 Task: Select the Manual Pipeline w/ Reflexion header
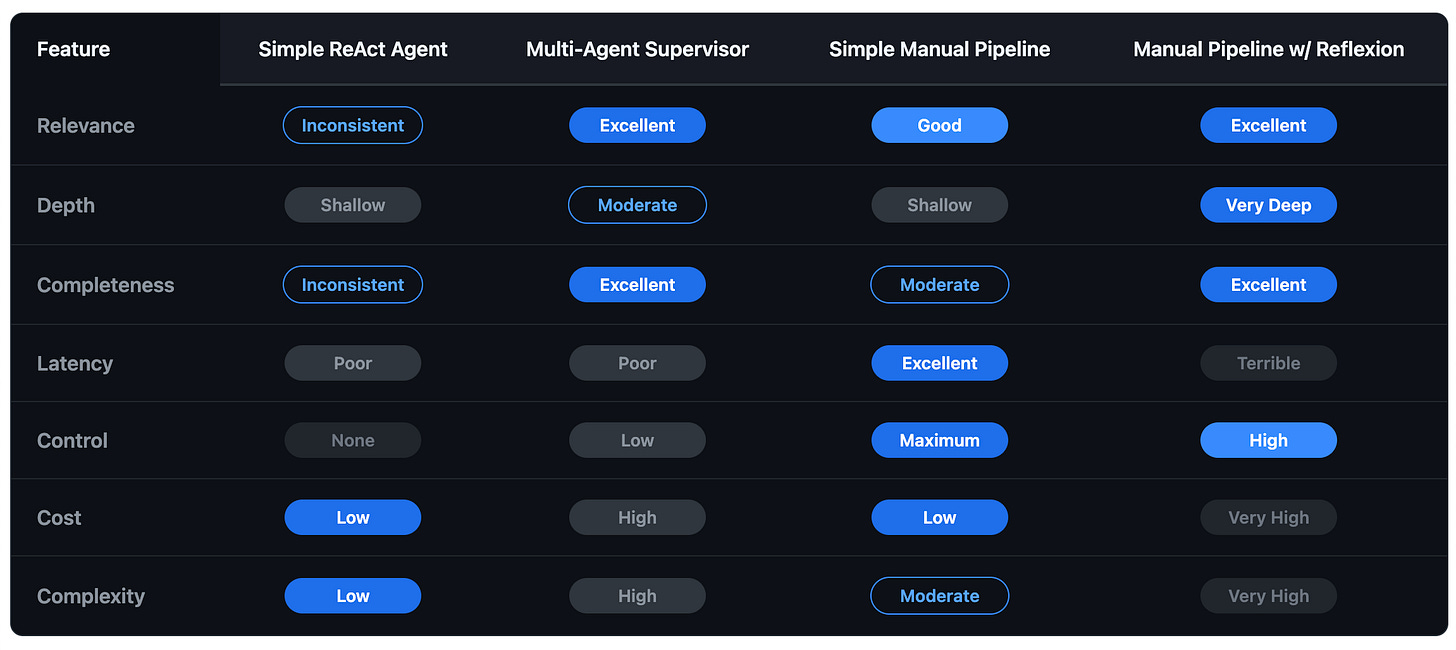click(x=1268, y=49)
